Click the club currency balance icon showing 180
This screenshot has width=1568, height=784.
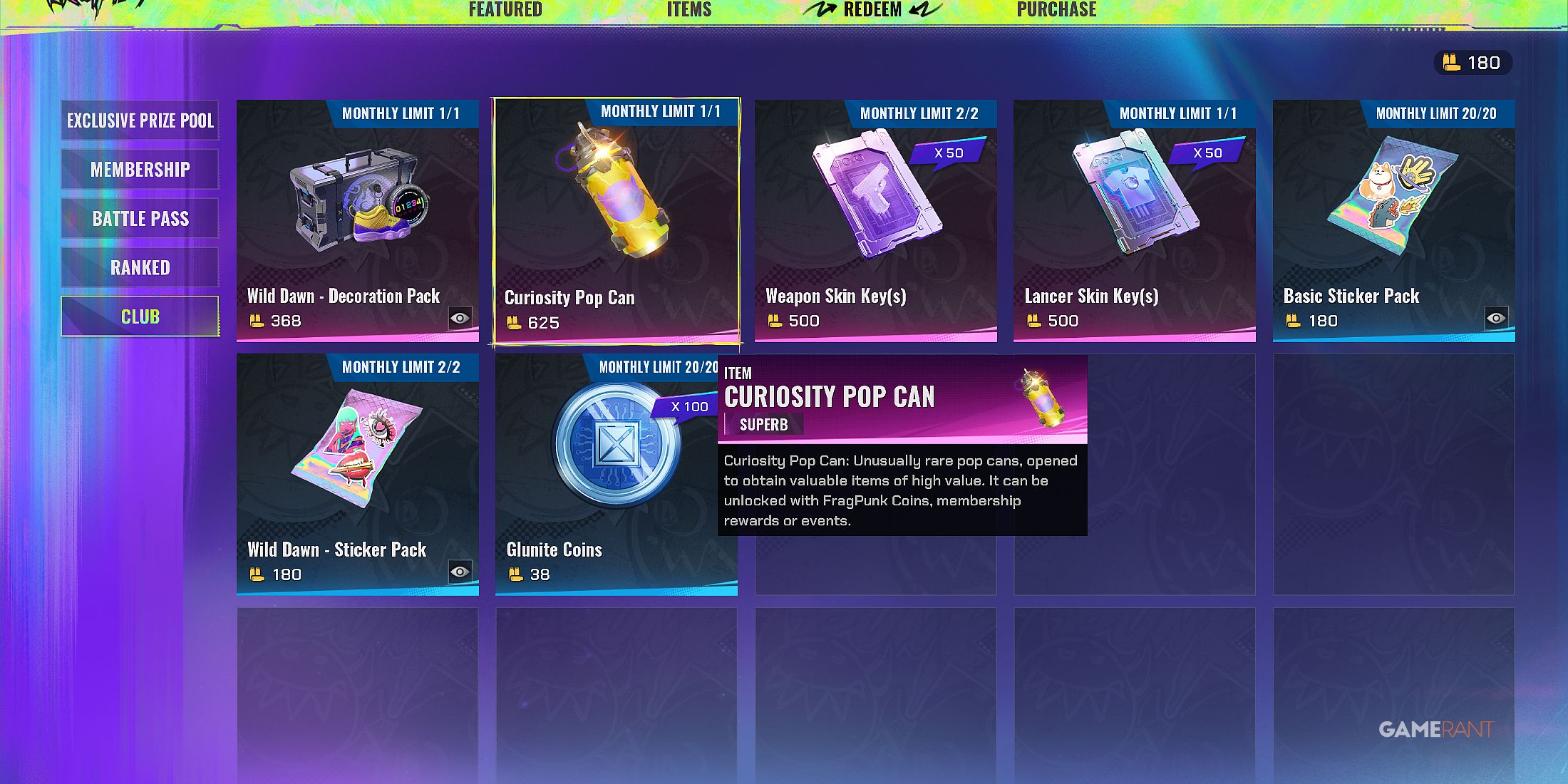pyautogui.click(x=1451, y=63)
